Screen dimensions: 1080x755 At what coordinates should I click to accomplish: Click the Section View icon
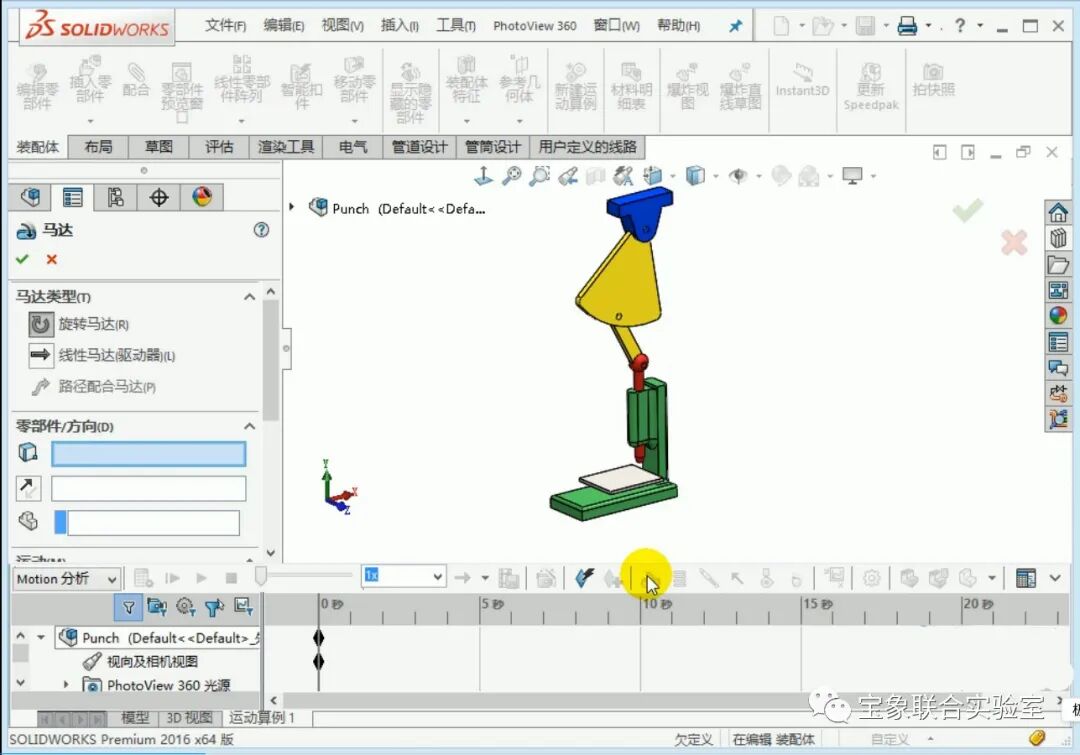point(595,176)
